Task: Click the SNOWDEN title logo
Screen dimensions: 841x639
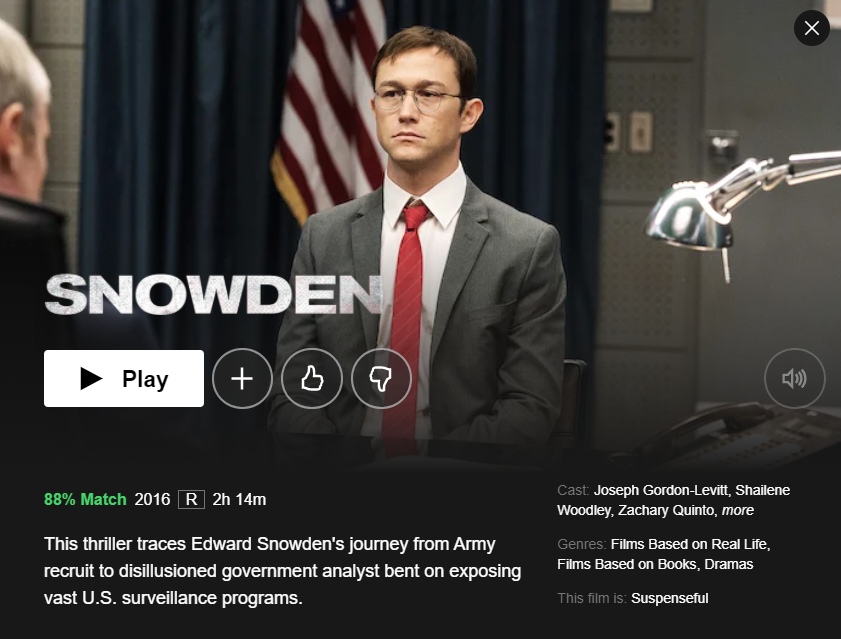Action: (212, 294)
